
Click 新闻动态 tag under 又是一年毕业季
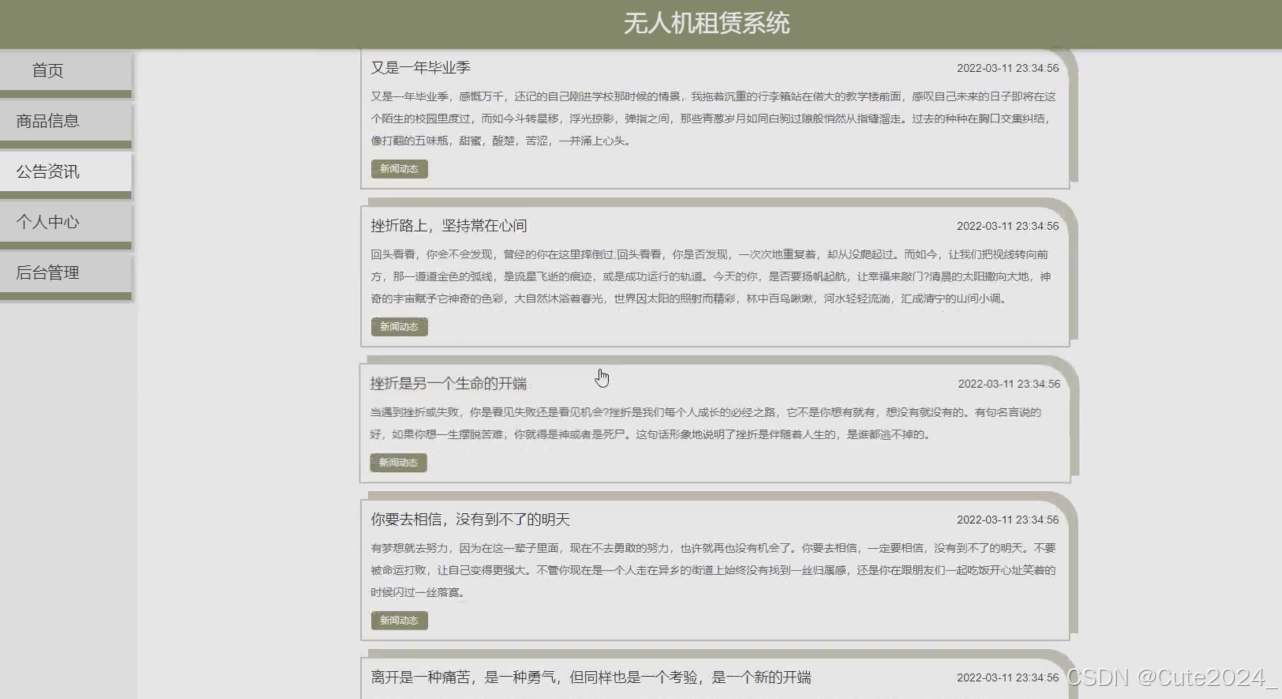399,169
